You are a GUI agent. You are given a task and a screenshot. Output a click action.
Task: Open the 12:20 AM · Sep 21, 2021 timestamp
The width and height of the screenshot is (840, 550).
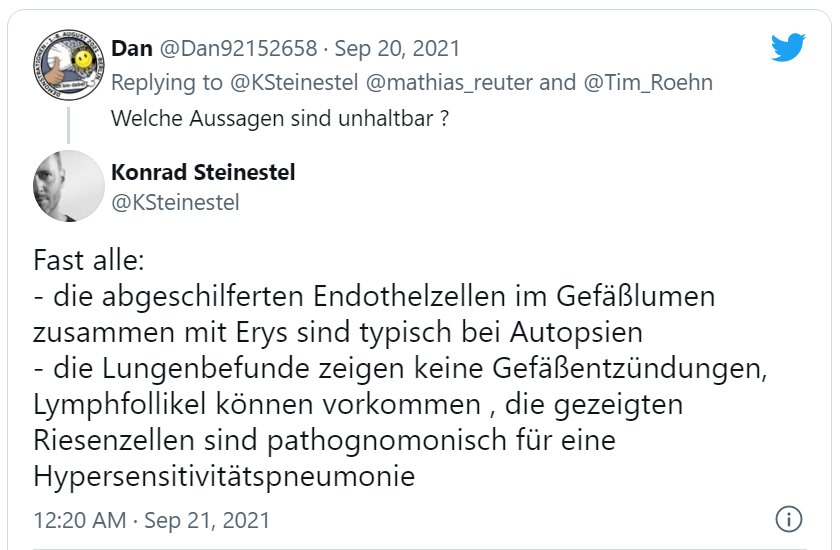pyautogui.click(x=151, y=521)
